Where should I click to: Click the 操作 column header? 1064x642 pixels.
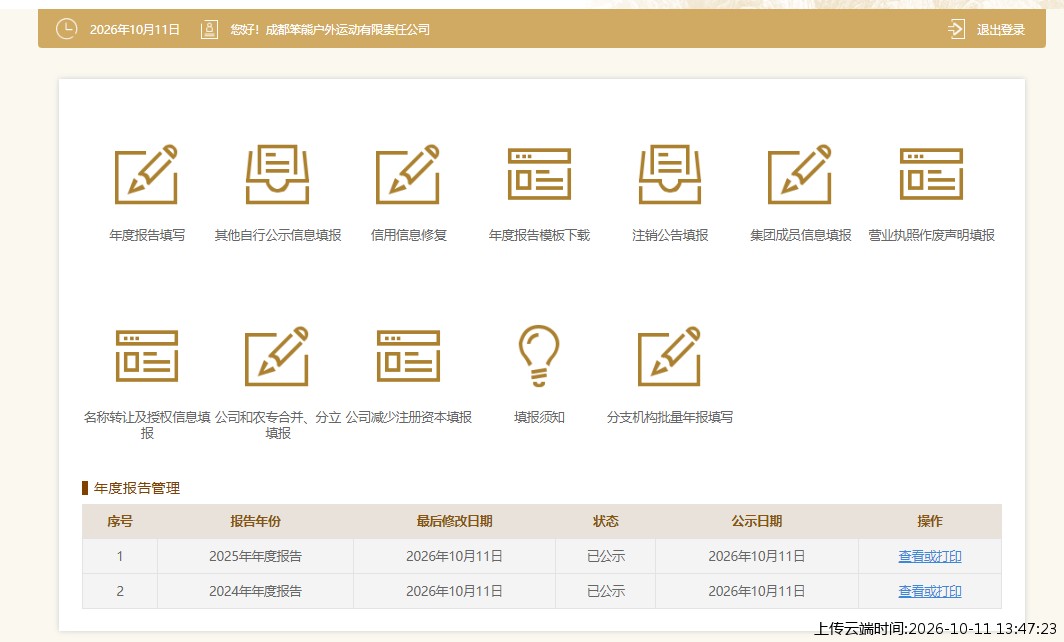(x=930, y=521)
